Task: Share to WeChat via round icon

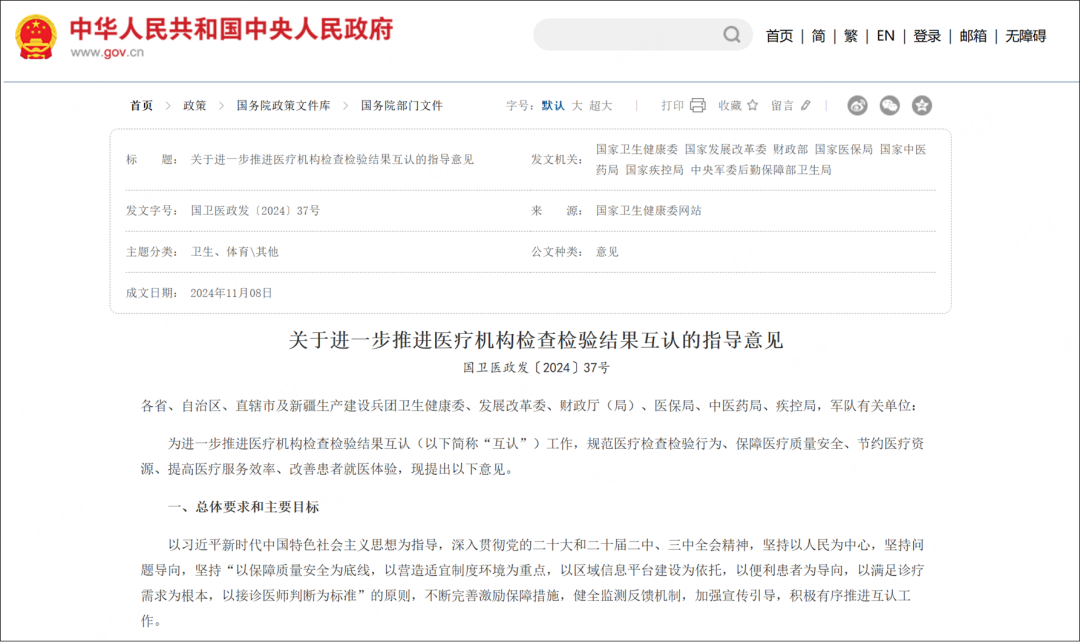Action: point(890,105)
